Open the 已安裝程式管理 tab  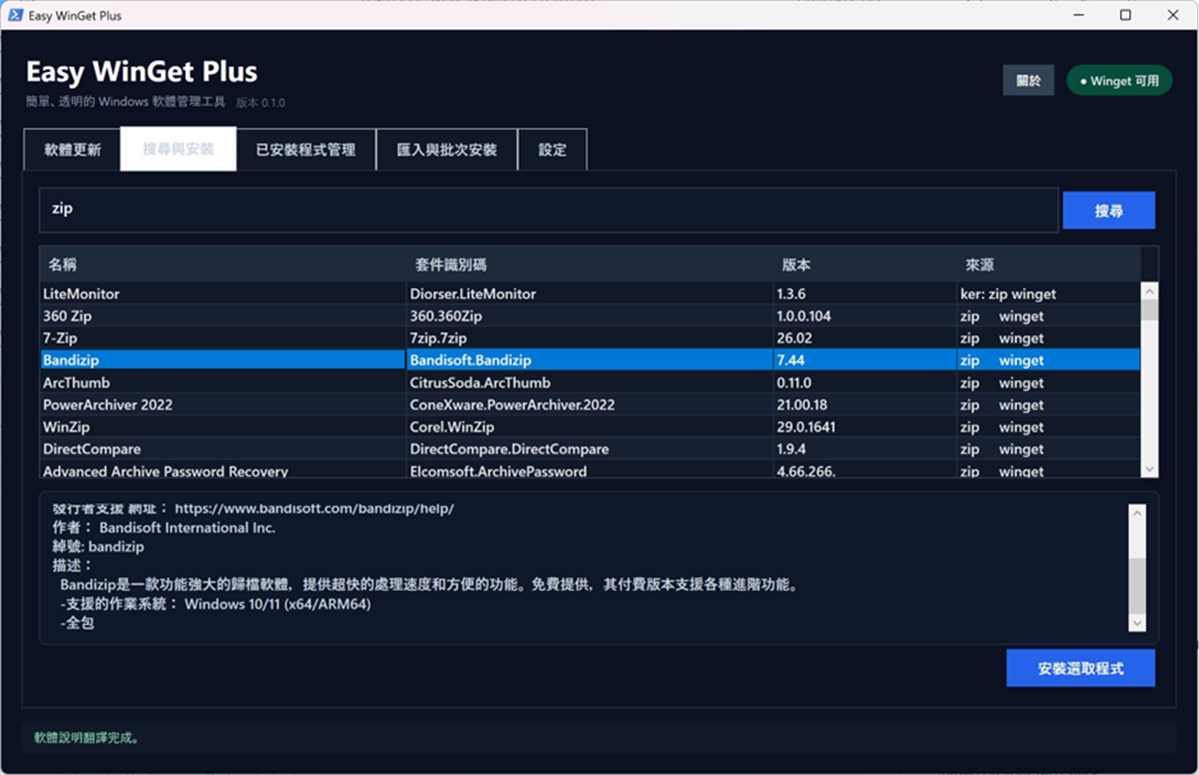point(306,150)
